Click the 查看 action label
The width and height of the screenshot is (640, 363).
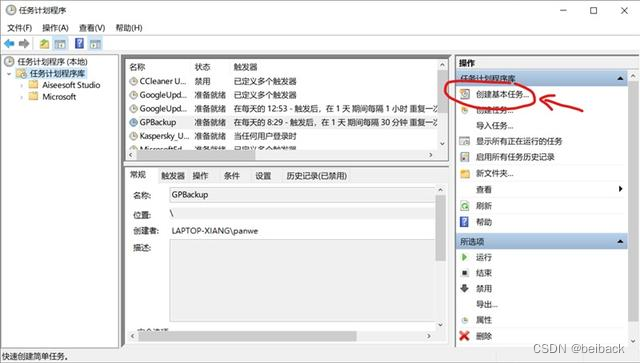tap(484, 189)
